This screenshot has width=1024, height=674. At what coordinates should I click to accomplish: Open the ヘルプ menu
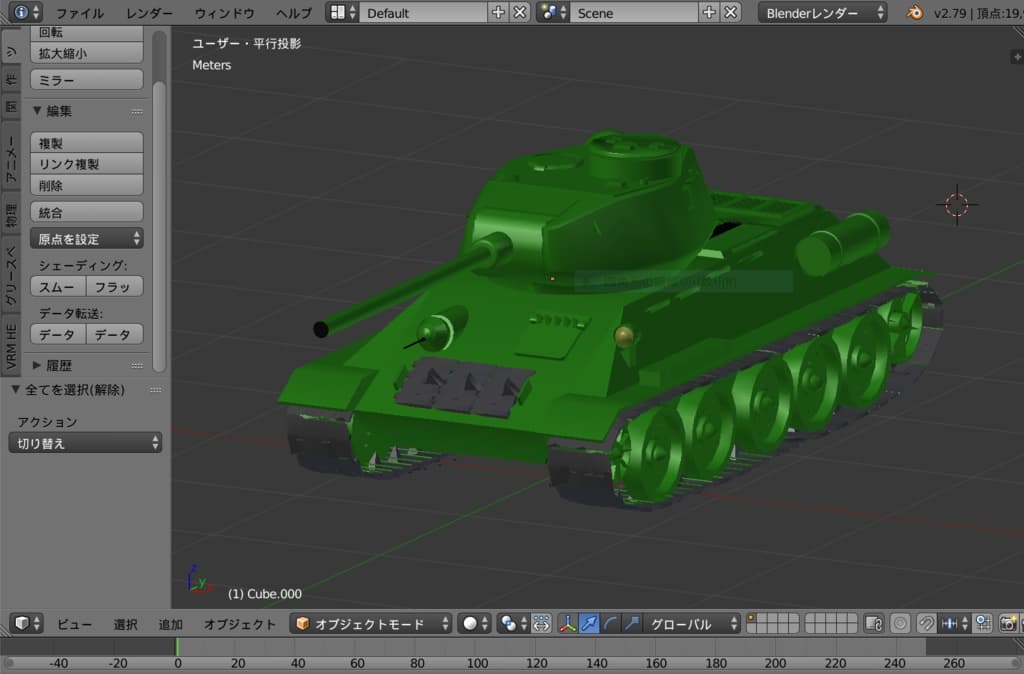294,13
